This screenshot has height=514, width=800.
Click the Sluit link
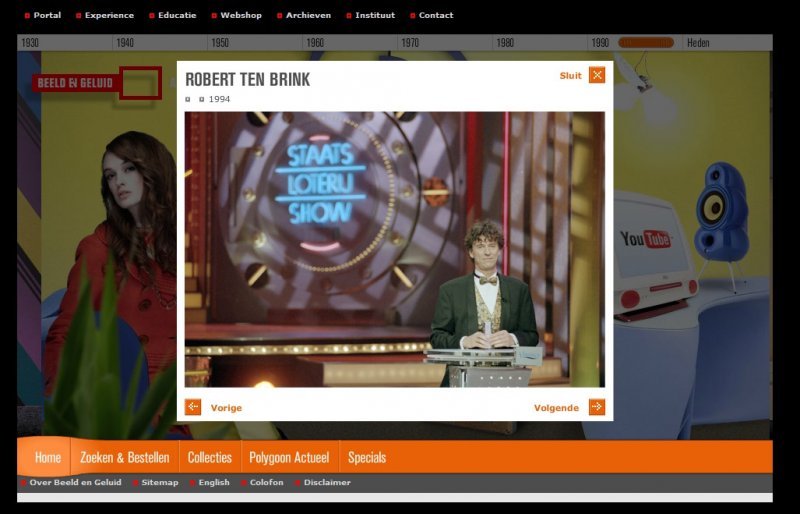click(570, 75)
